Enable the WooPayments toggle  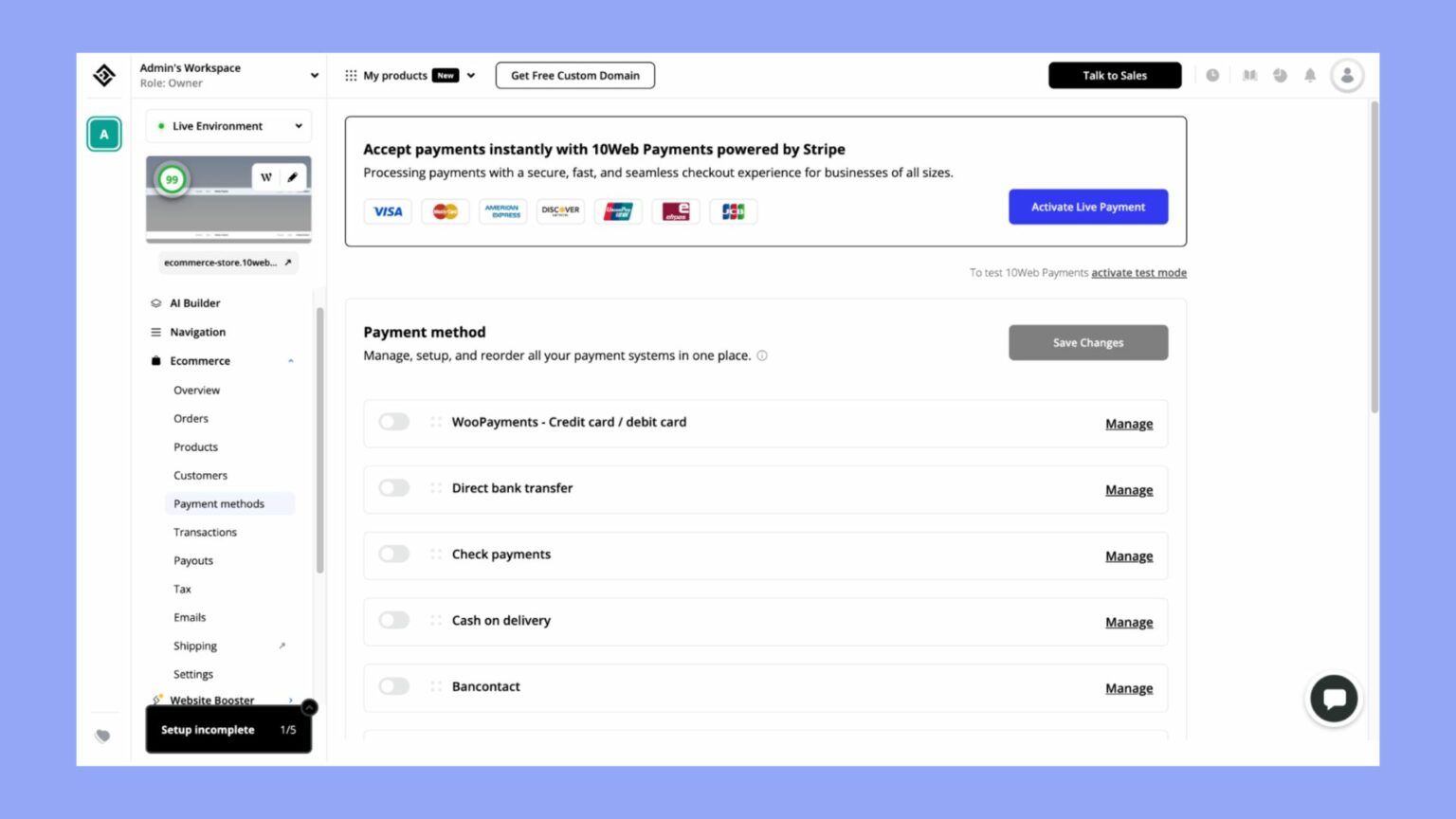click(393, 421)
